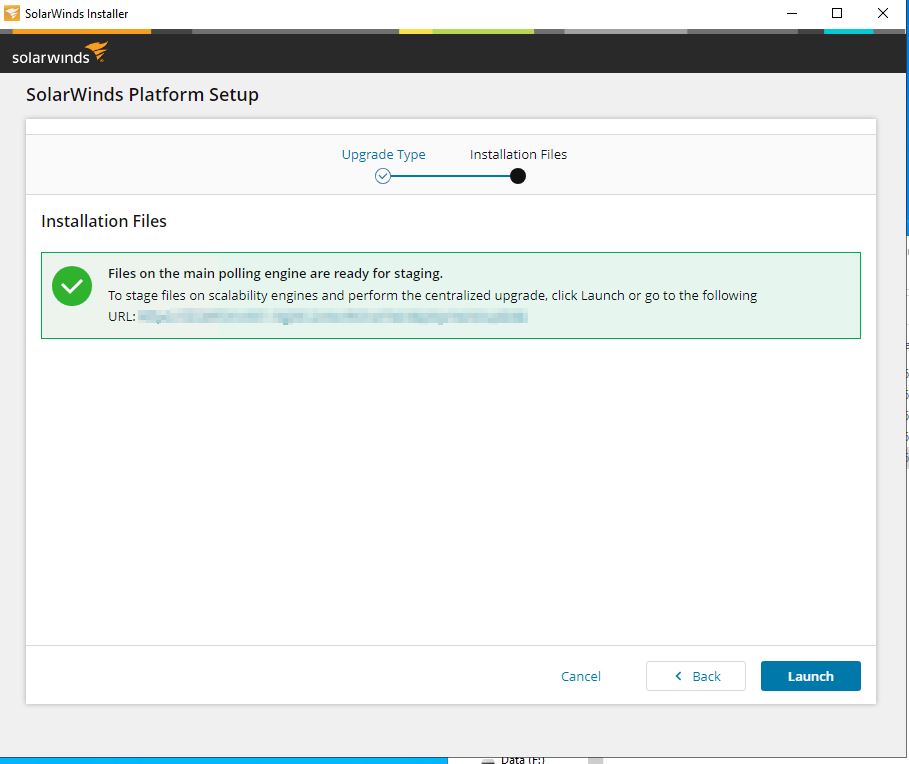The width and height of the screenshot is (909, 764).
Task: Open the Upgrade Type step
Action: click(383, 155)
